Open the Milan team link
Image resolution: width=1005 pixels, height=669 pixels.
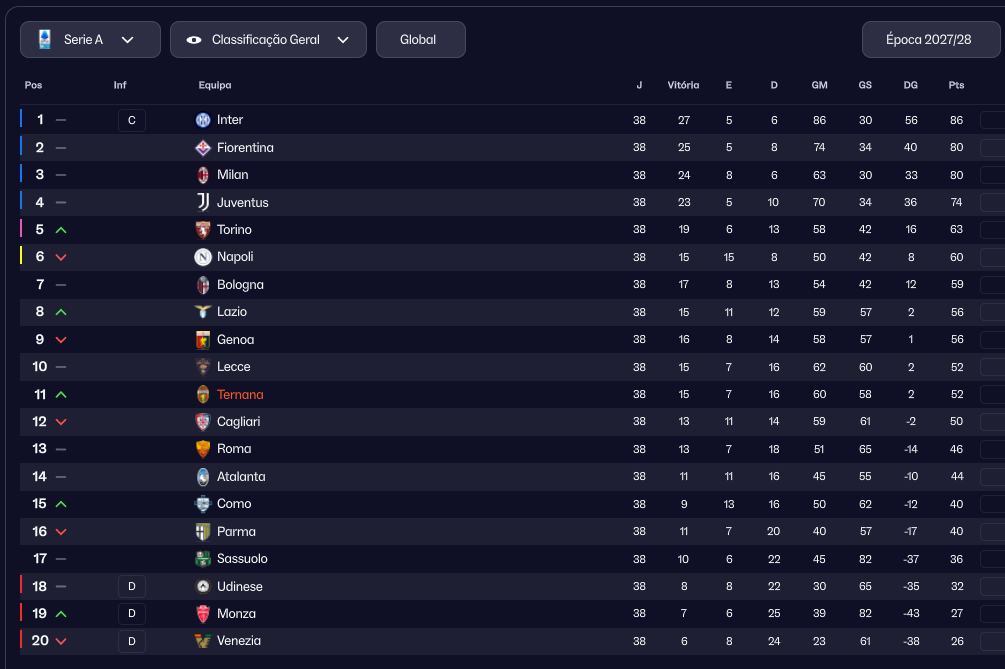(x=232, y=175)
